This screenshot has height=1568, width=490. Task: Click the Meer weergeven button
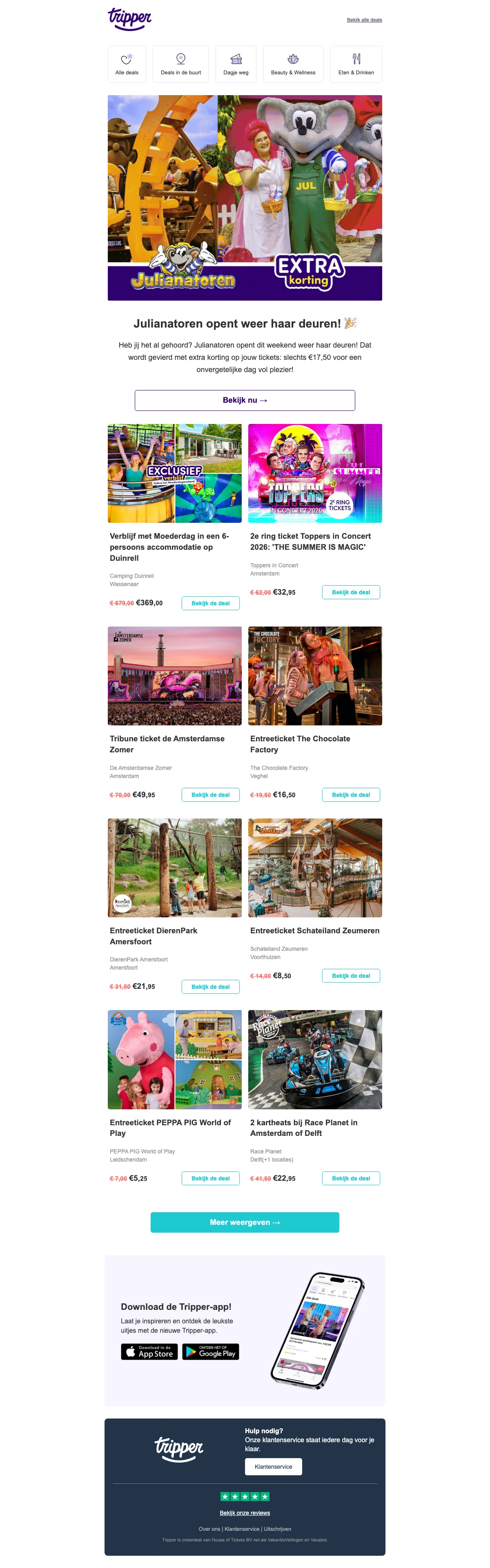pos(245,1222)
